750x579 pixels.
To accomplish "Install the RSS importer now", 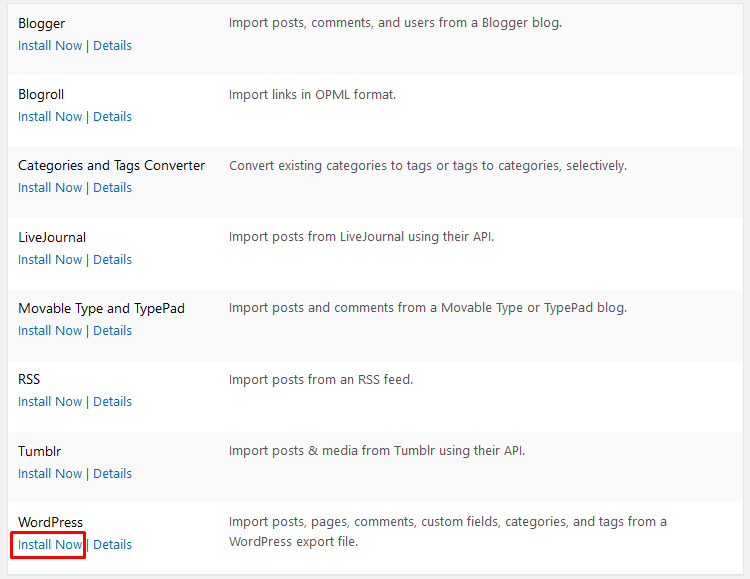I will 50,402.
